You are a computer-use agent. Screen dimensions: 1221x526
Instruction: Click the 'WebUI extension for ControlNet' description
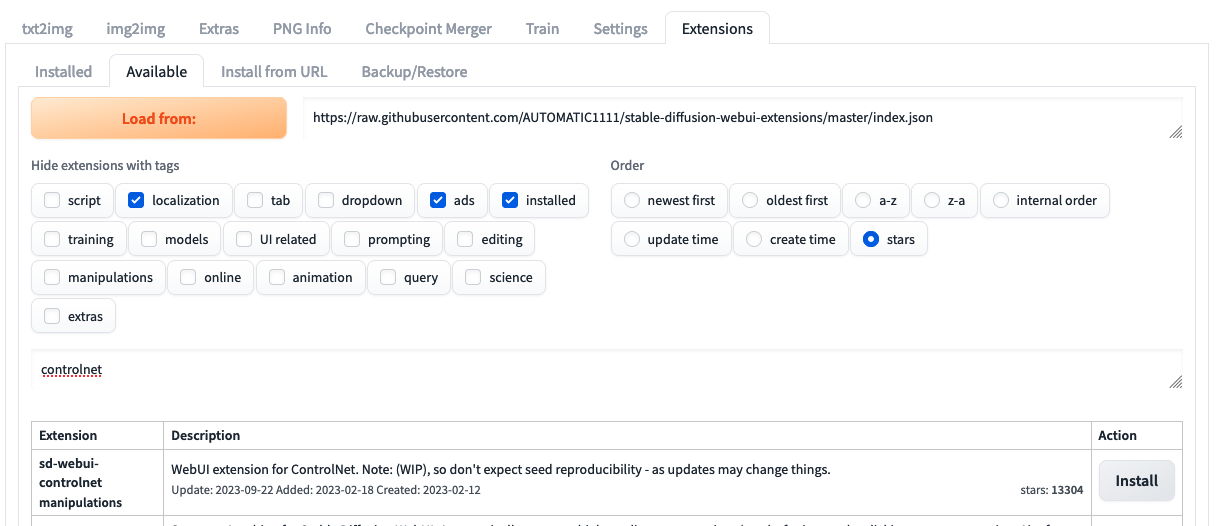(x=501, y=469)
